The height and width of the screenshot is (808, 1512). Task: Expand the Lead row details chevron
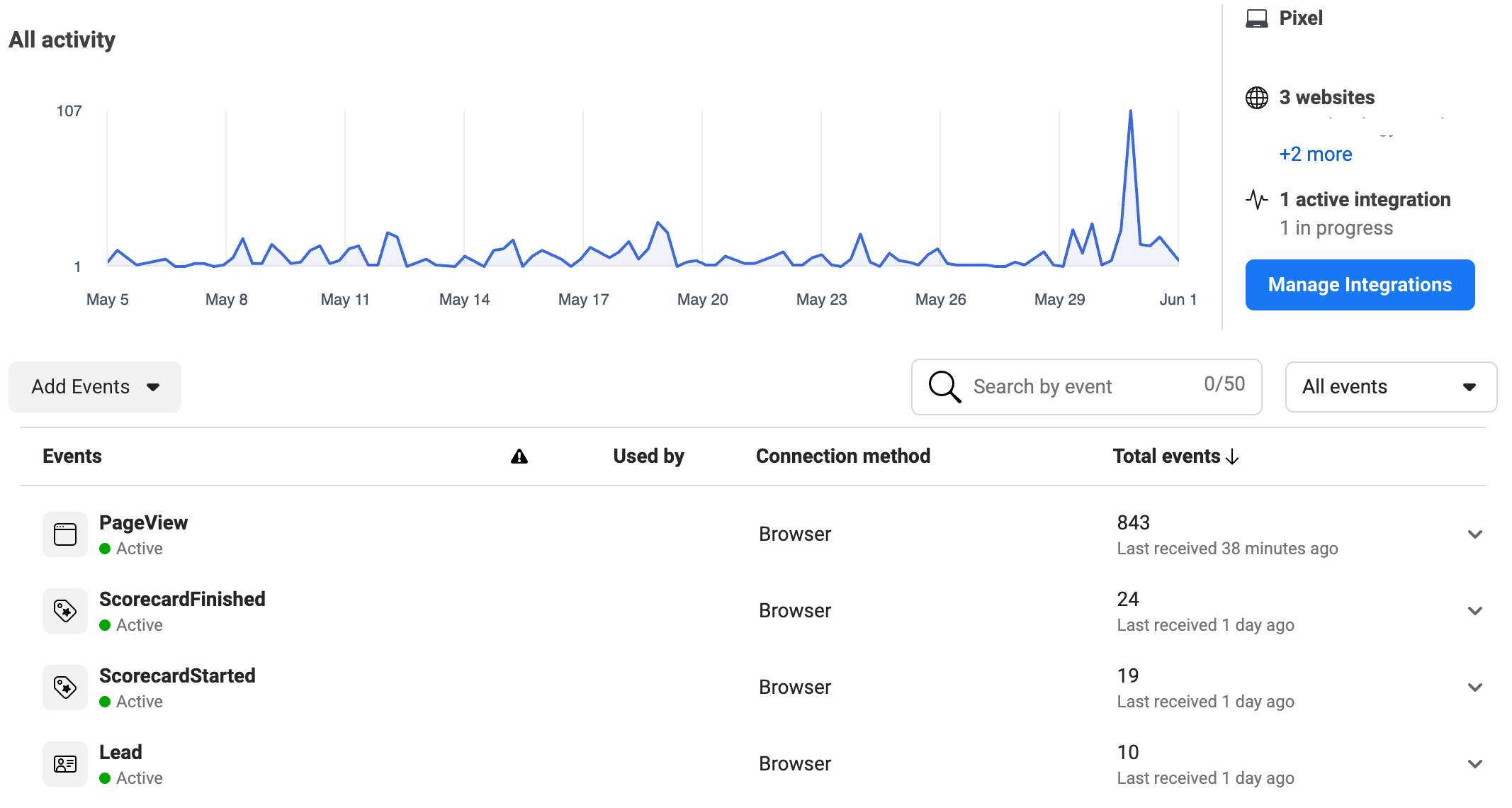1476,763
